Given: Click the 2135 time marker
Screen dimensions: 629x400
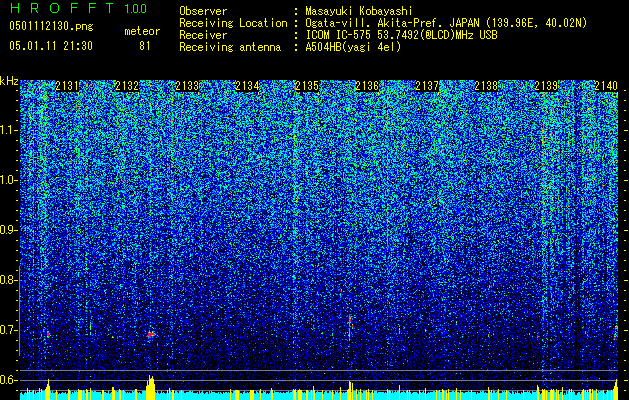Looking at the screenshot, I should [x=307, y=86].
